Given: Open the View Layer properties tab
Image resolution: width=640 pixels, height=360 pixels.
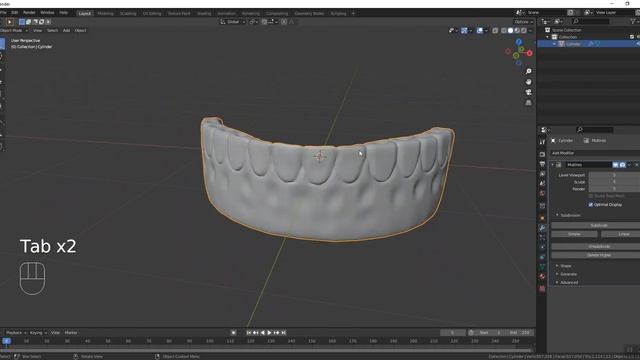Looking at the screenshot, I should pyautogui.click(x=542, y=174).
